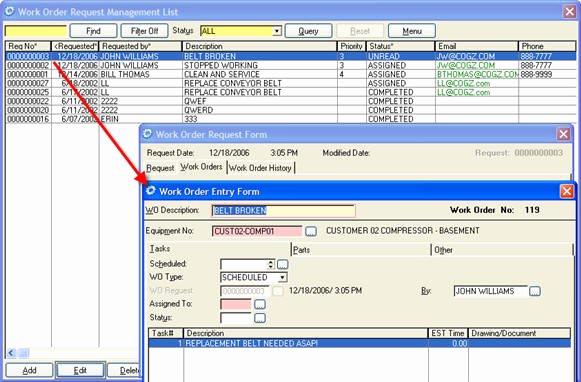This screenshot has height=382, width=581.
Task: Click the Edit button in list window
Action: coord(80,371)
